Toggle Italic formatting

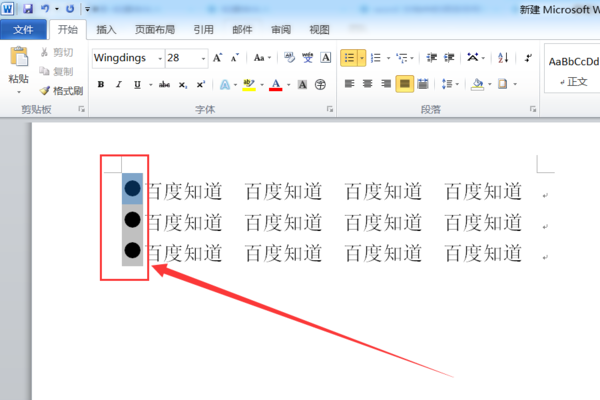click(x=119, y=84)
